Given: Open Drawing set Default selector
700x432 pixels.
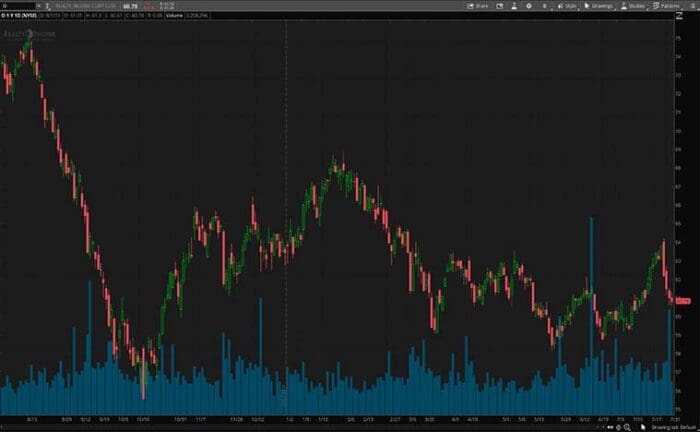Looking at the screenshot, I should [674, 428].
